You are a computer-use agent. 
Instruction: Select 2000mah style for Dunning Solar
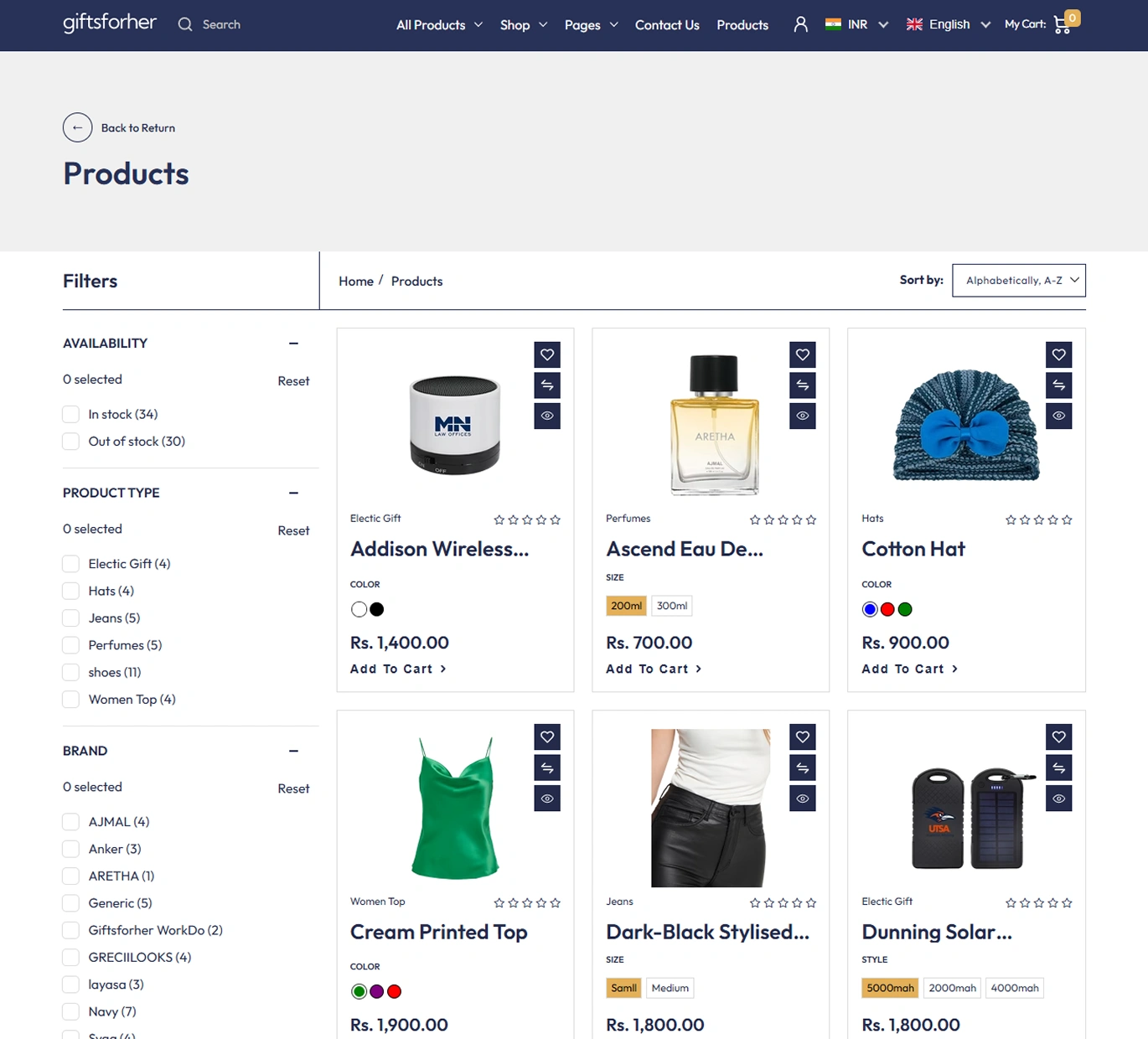(952, 988)
